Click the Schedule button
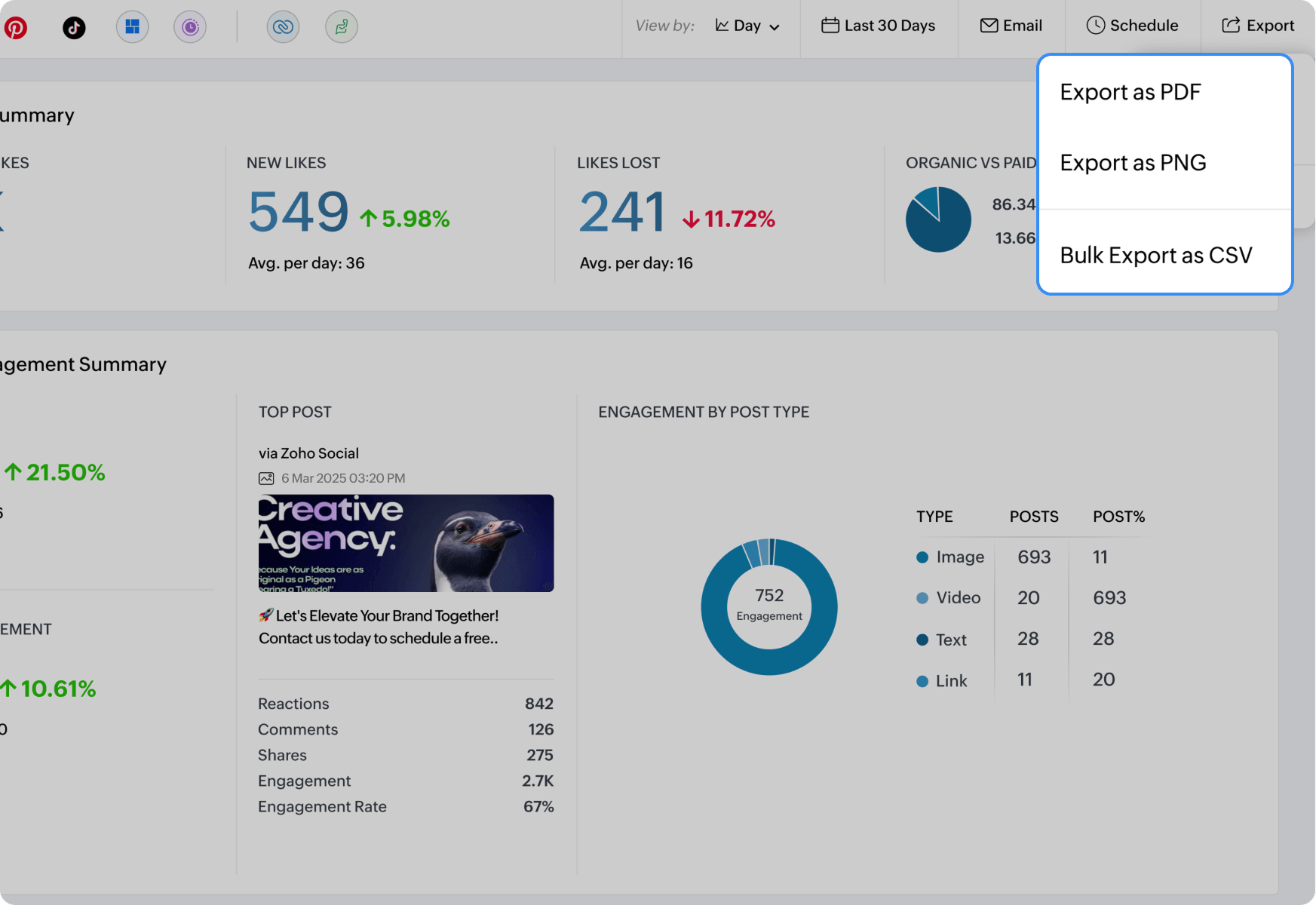 click(x=1133, y=25)
